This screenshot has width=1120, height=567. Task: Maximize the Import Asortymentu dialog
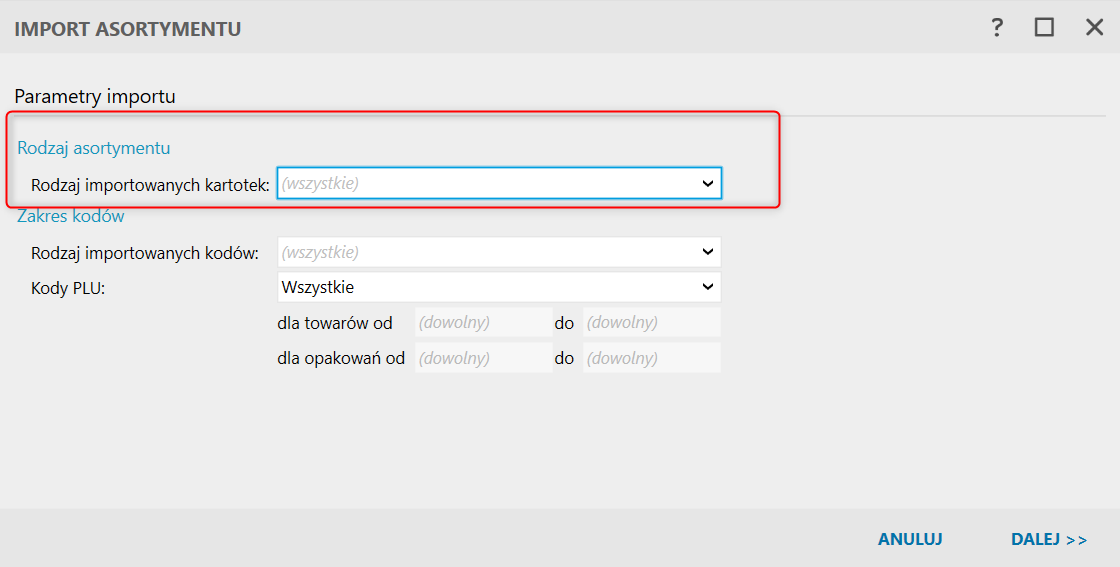pyautogui.click(x=1044, y=28)
